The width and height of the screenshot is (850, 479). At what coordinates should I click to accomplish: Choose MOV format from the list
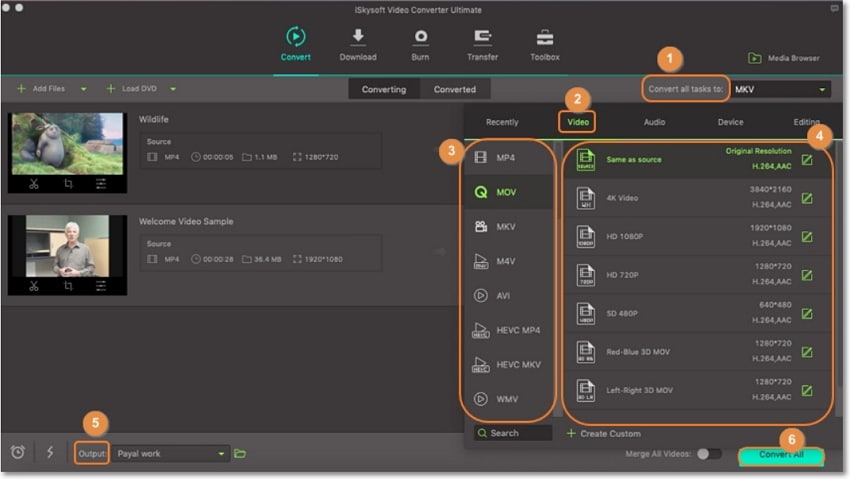[x=508, y=192]
